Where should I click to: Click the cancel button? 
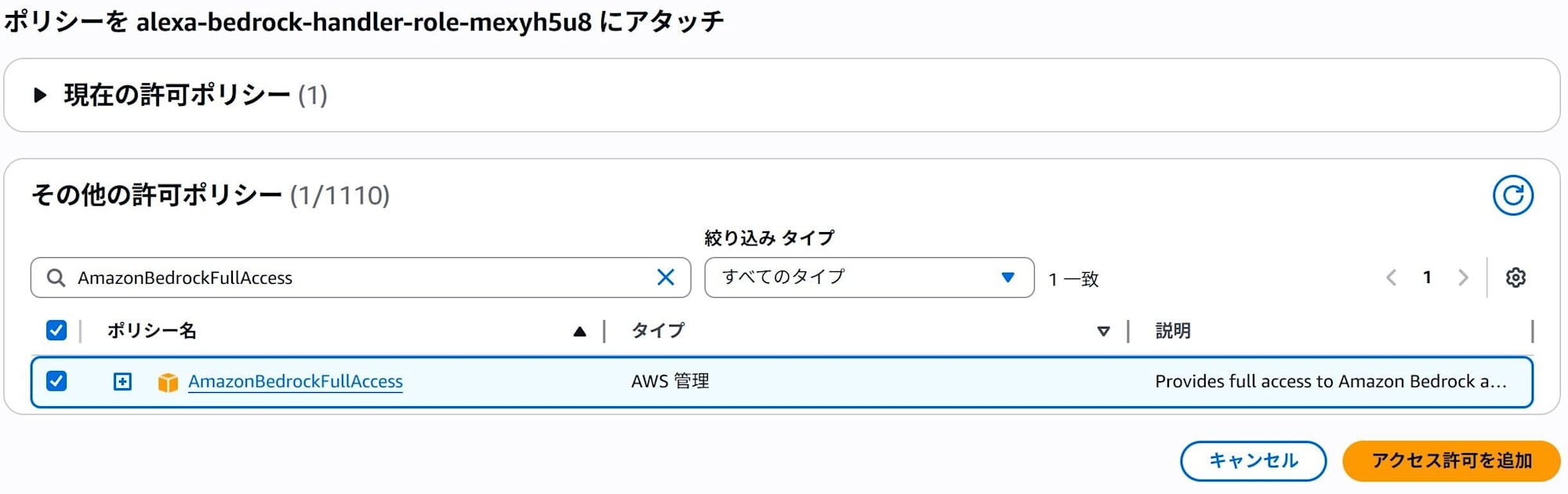1253,461
